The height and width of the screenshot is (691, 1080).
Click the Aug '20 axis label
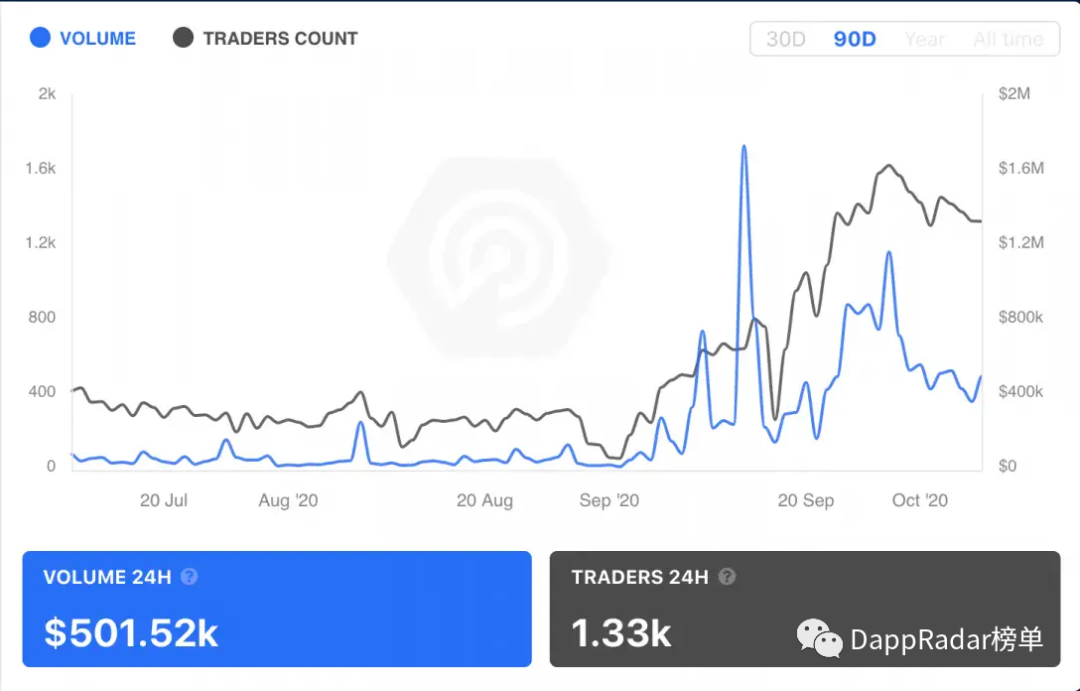[288, 500]
